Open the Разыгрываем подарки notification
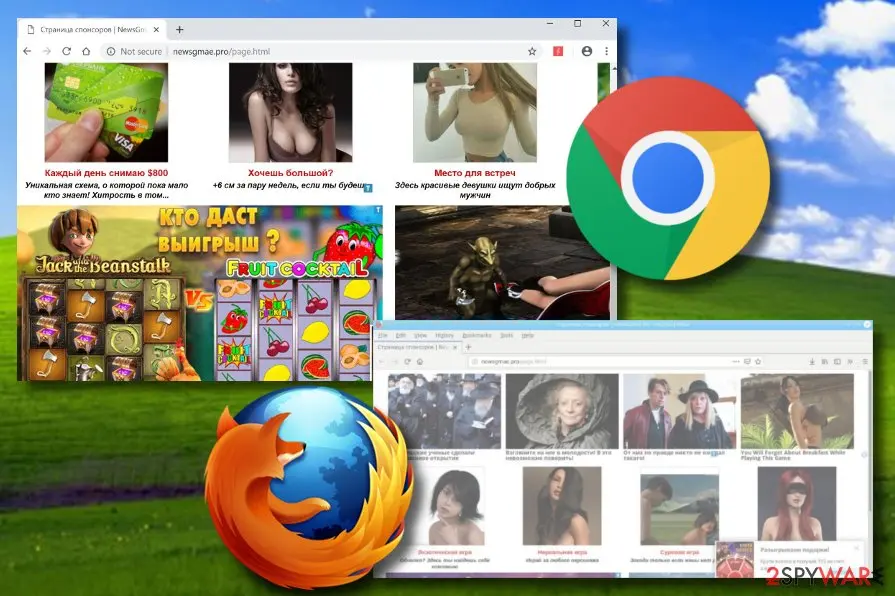This screenshot has width=895, height=596. (791, 559)
